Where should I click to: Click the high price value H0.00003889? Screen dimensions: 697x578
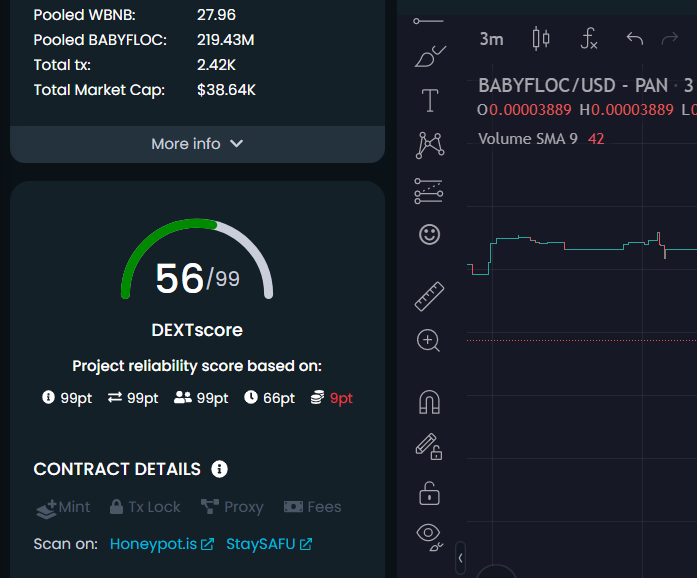coord(626,110)
